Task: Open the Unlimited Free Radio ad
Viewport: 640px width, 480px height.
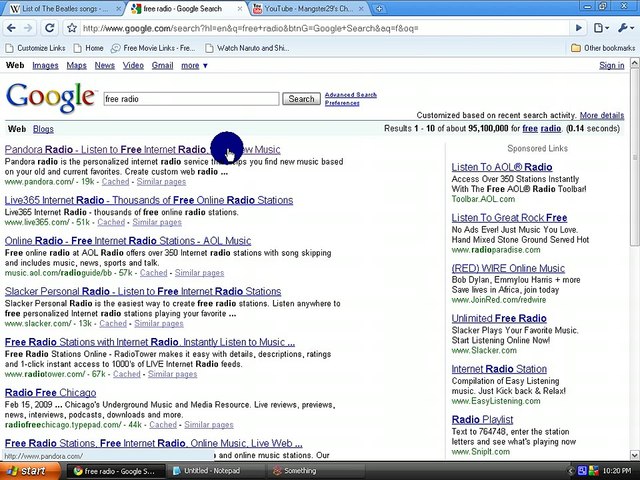Action: pyautogui.click(x=499, y=318)
